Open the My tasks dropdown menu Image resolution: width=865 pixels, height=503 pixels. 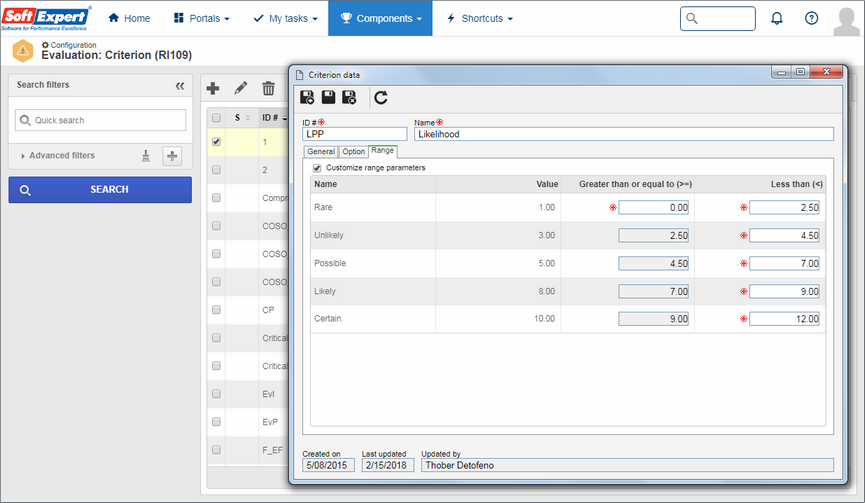[x=285, y=18]
